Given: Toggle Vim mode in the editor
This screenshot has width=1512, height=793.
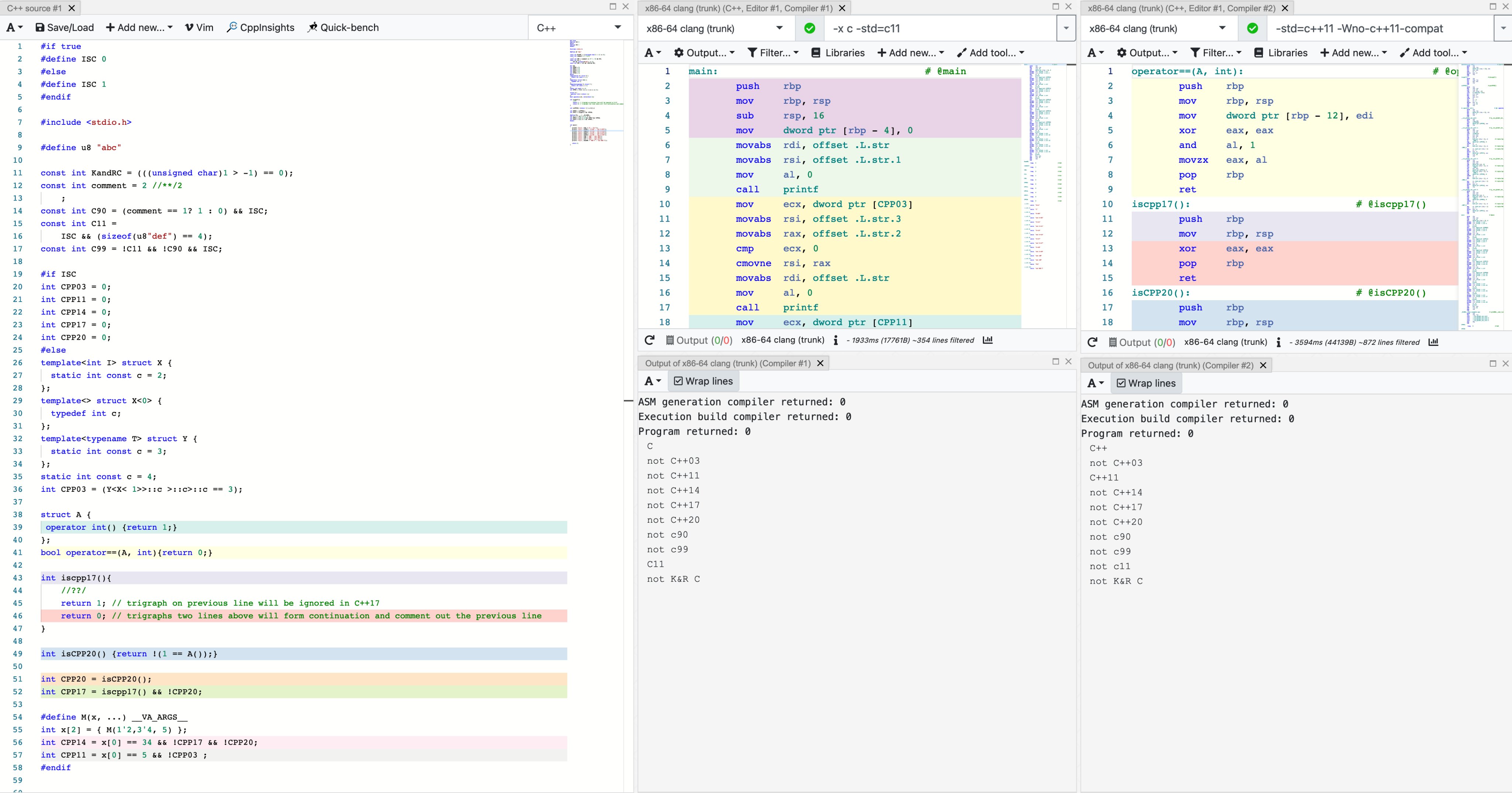Looking at the screenshot, I should click(199, 28).
